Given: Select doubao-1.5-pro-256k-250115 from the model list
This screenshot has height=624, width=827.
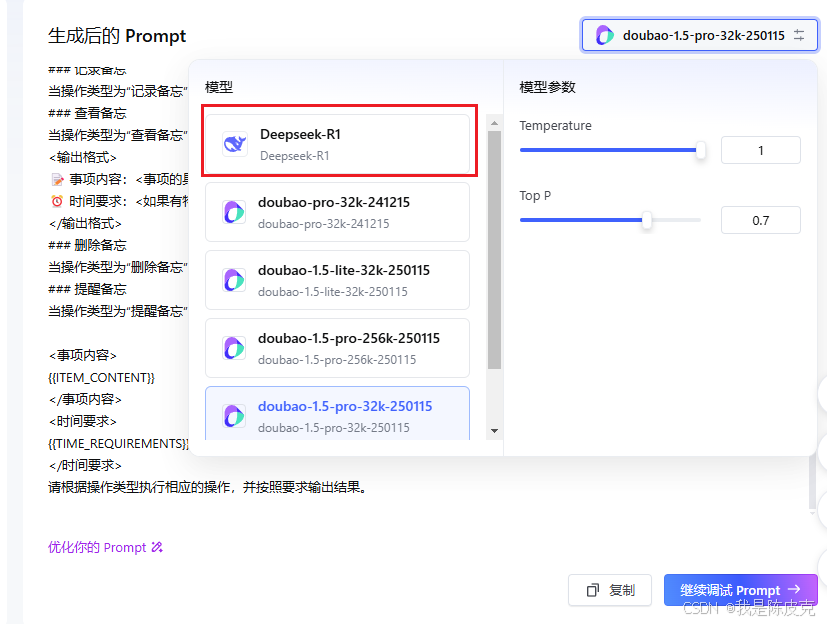Looking at the screenshot, I should (338, 348).
